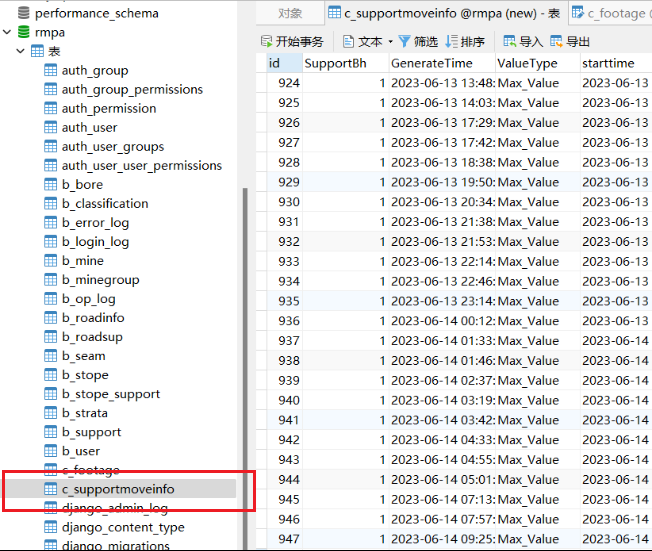Screen dimensions: 652x551
Task: Click Max_Value cell in row 944
Action: 538,479
